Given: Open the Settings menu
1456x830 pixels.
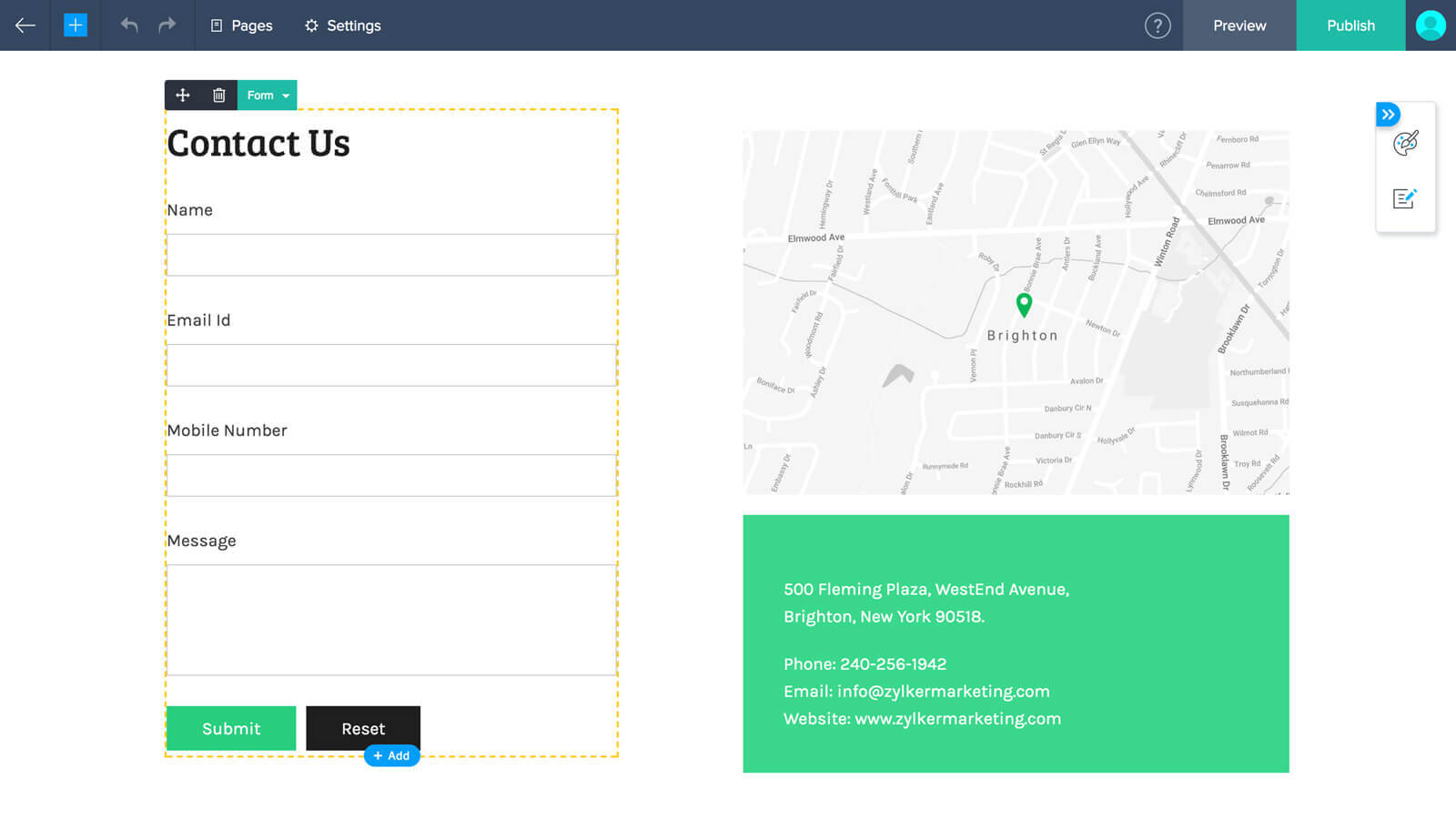Looking at the screenshot, I should (x=343, y=25).
